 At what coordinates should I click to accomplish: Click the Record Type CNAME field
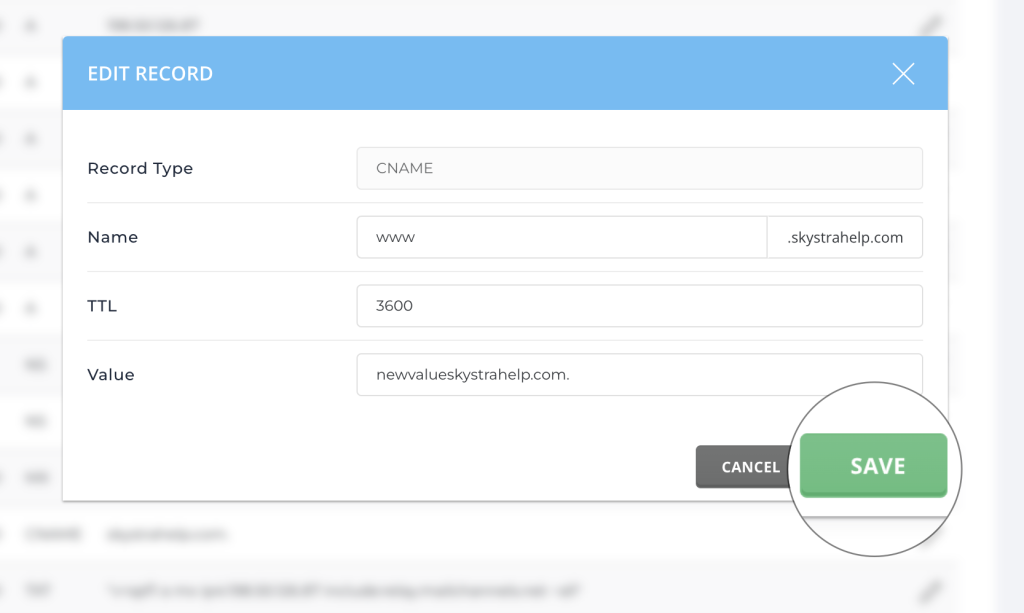coord(639,168)
